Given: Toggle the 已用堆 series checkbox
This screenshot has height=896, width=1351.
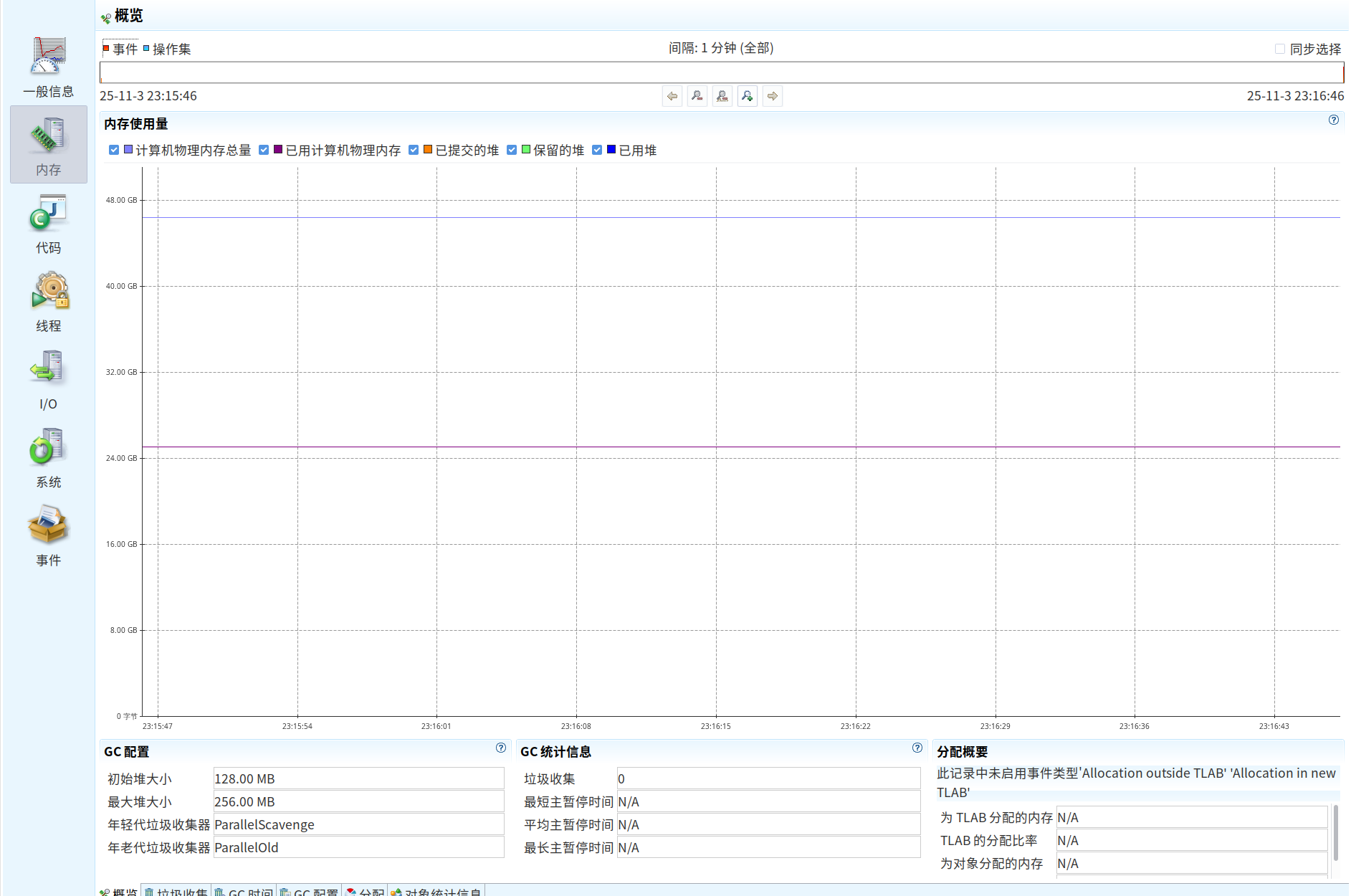Looking at the screenshot, I should click(597, 150).
